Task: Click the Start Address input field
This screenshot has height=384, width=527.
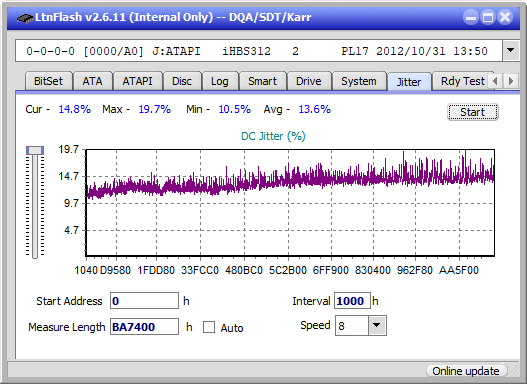Action: 145,301
